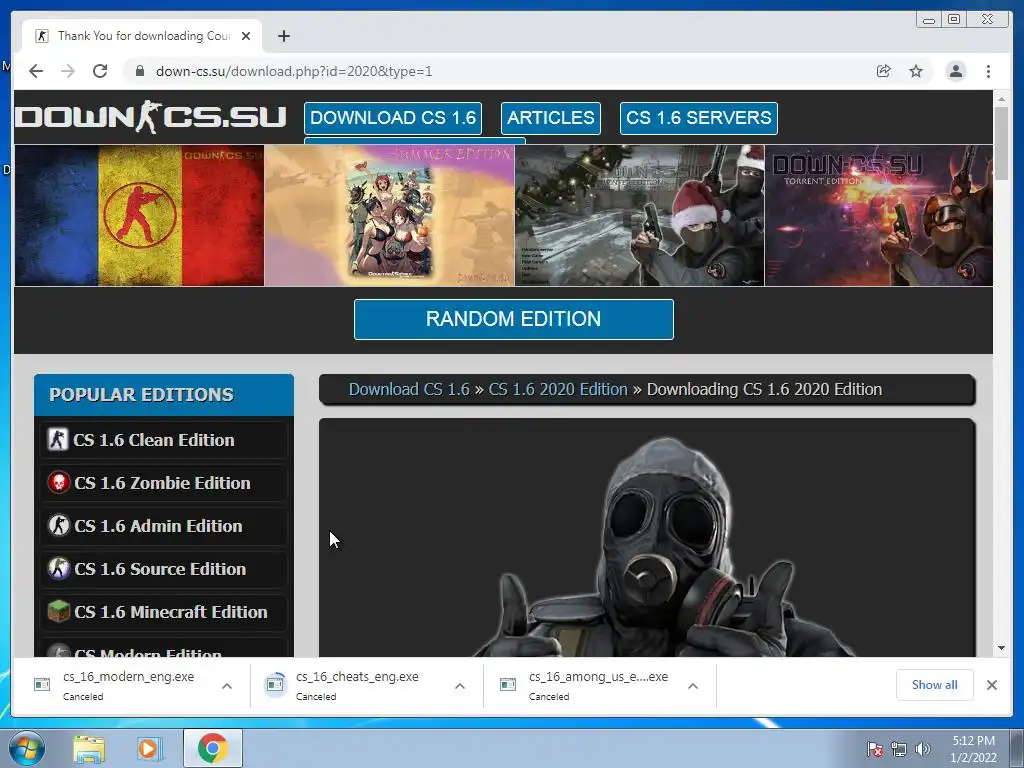Select the 'Thank You for downloading' tab
Image resolution: width=1024 pixels, height=768 pixels.
coord(142,36)
